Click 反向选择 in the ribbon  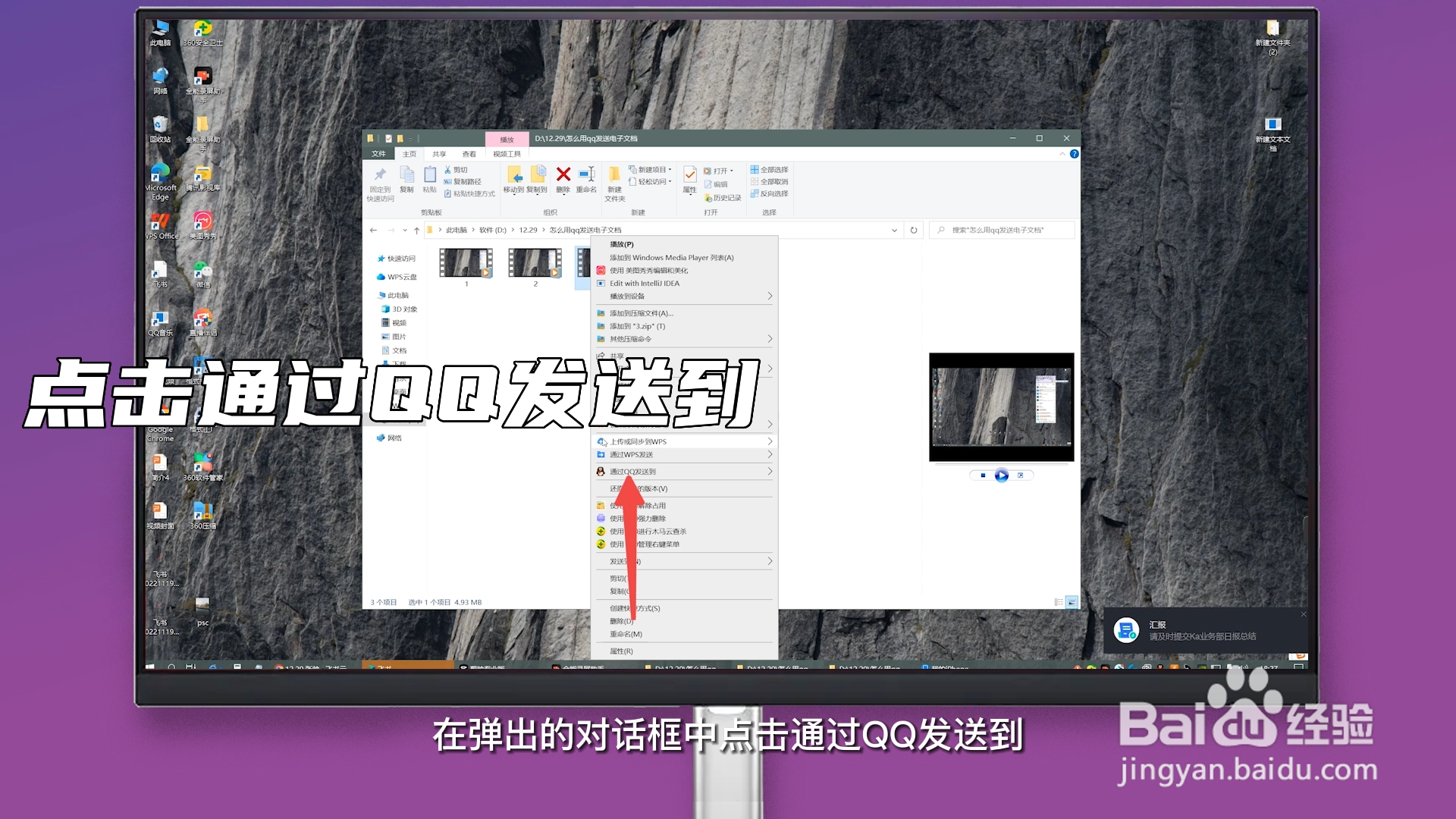click(x=770, y=194)
